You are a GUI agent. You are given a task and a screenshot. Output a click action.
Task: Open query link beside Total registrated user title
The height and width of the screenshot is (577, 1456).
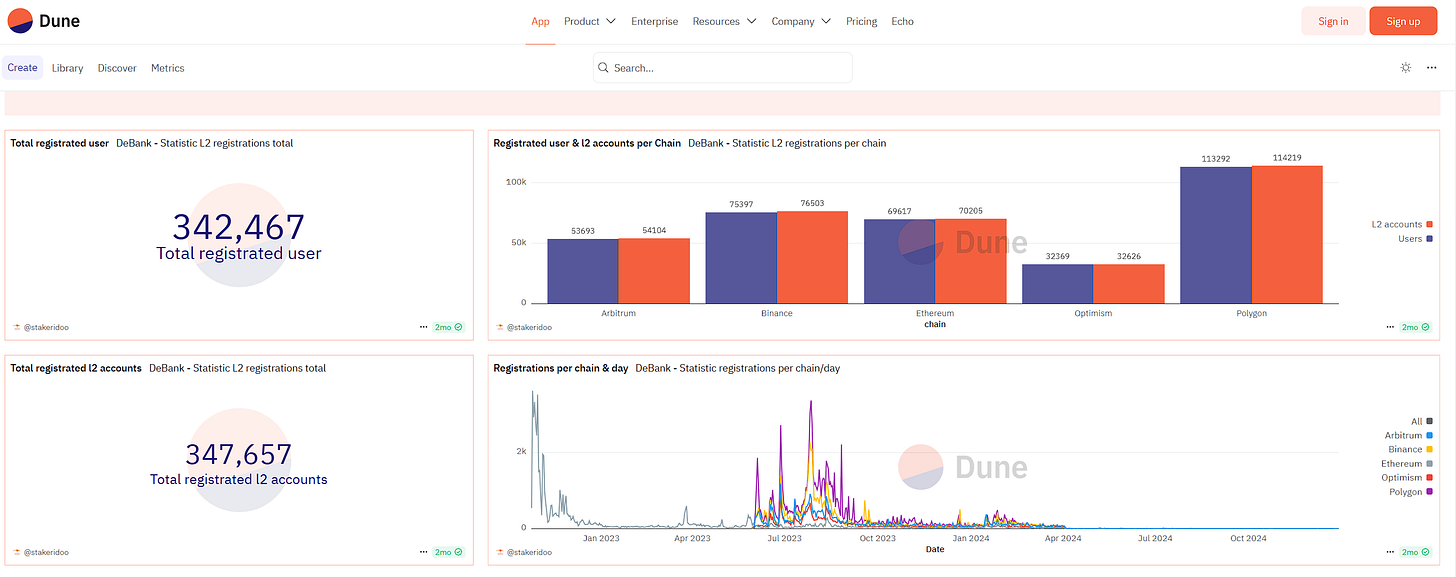coord(205,143)
